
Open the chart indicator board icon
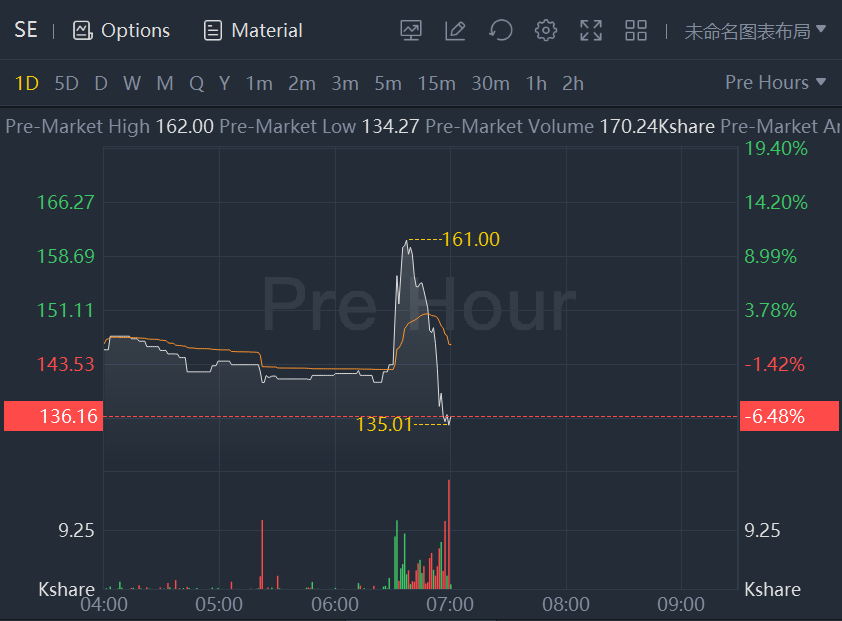(x=411, y=30)
